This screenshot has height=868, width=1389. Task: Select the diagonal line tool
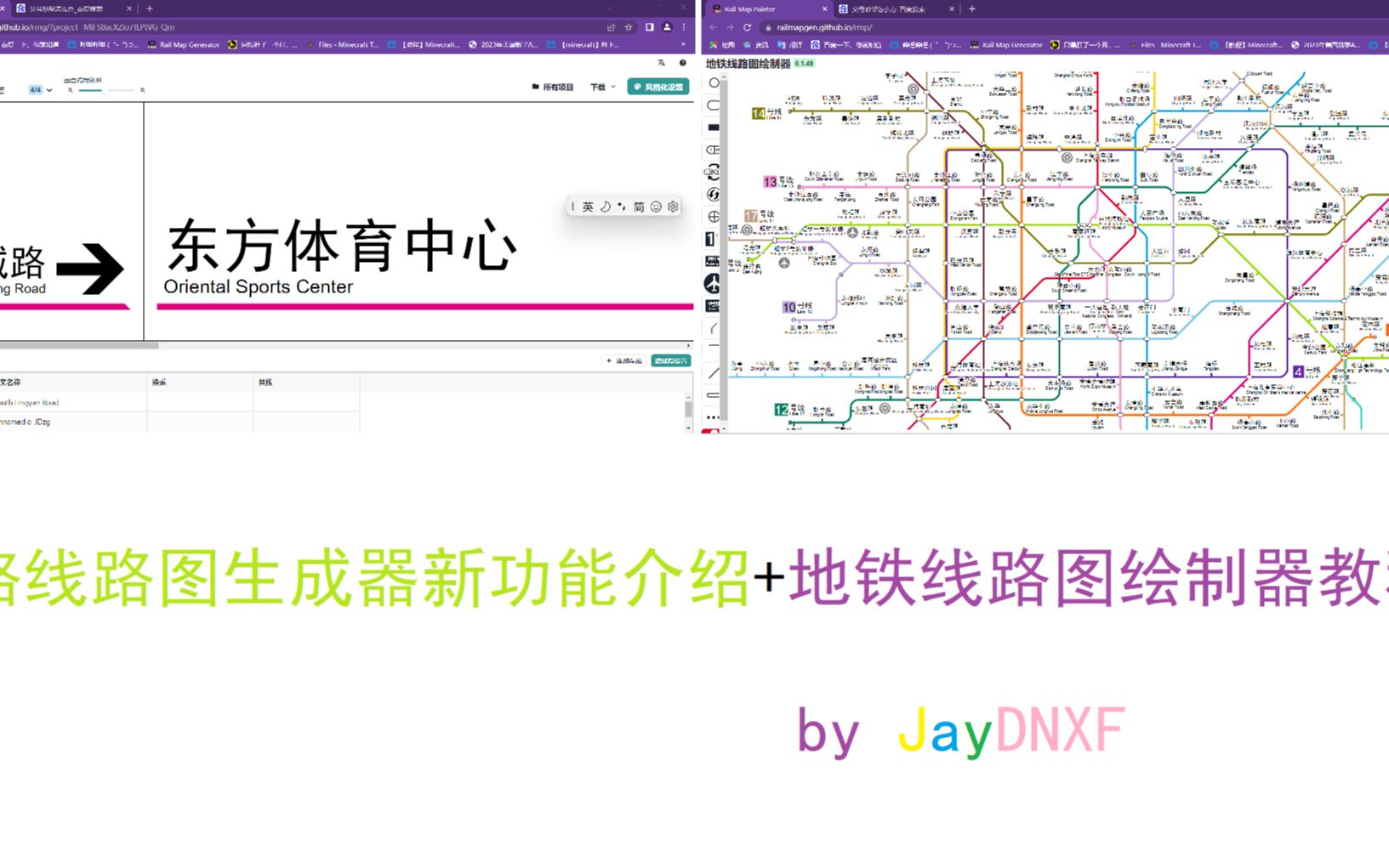click(x=714, y=372)
